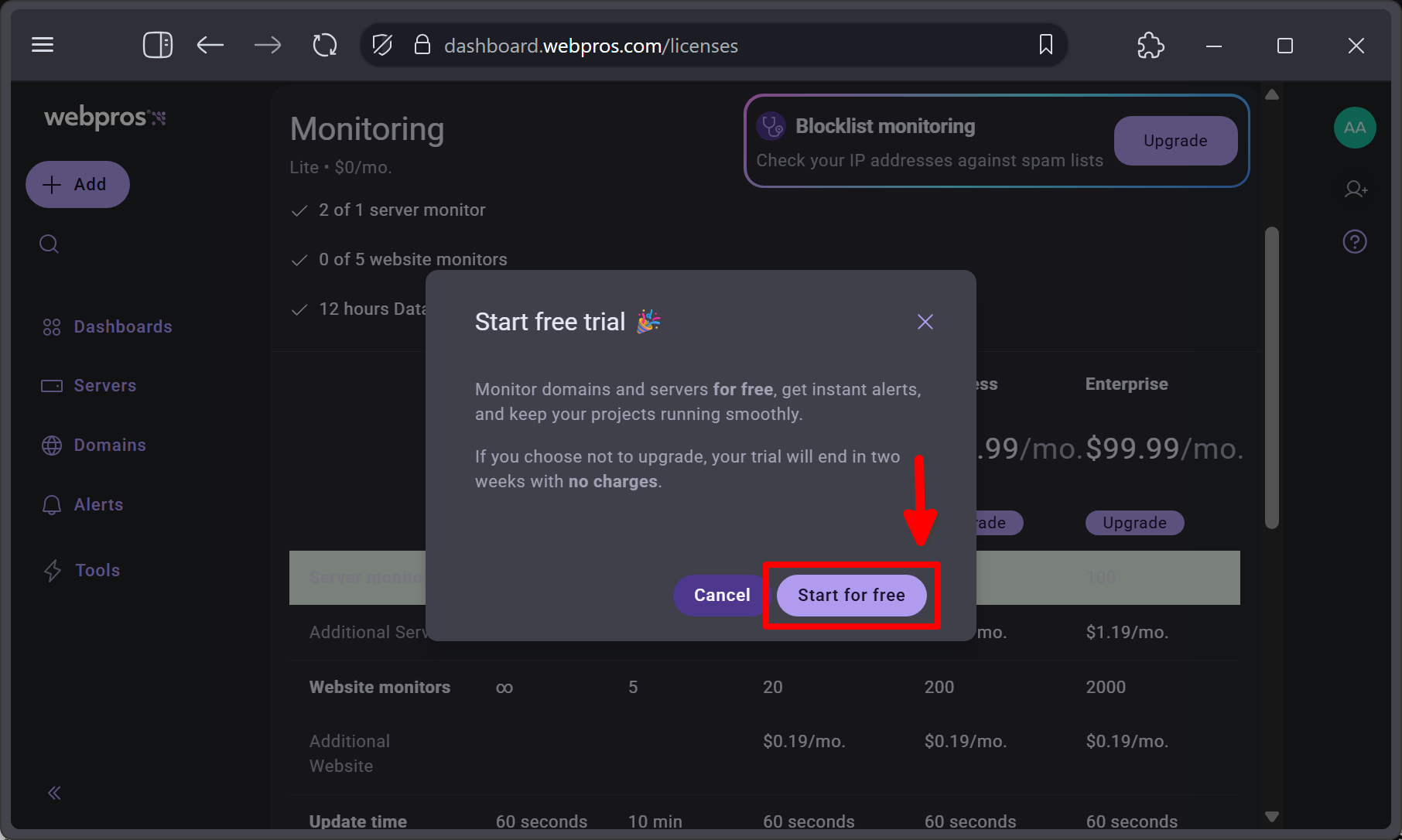Click the $99.99/mo. price
Screen dimensions: 1402x840
pyautogui.click(x=1164, y=449)
